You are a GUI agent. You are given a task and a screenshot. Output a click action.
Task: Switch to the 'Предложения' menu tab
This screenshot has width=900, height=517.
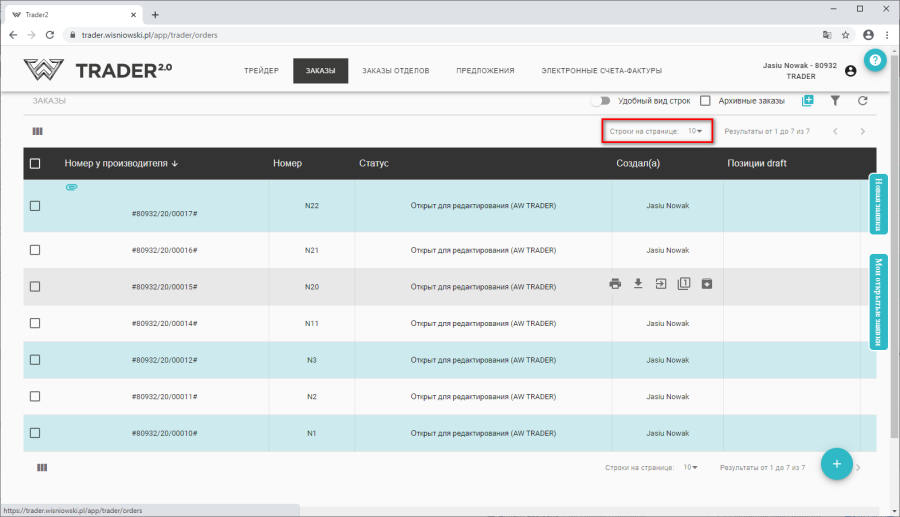click(x=485, y=71)
